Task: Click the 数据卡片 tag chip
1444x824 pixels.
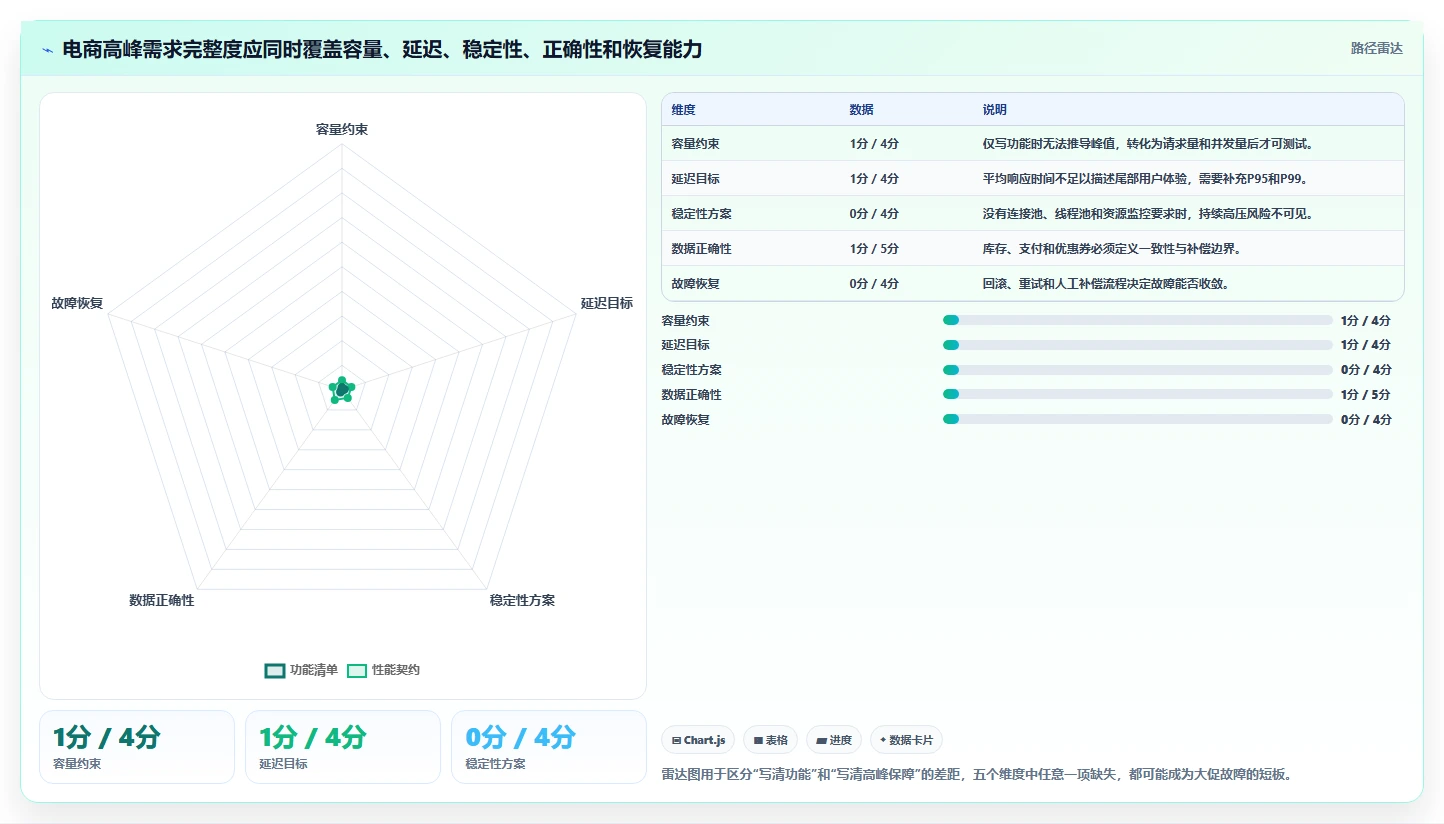Action: pos(906,740)
